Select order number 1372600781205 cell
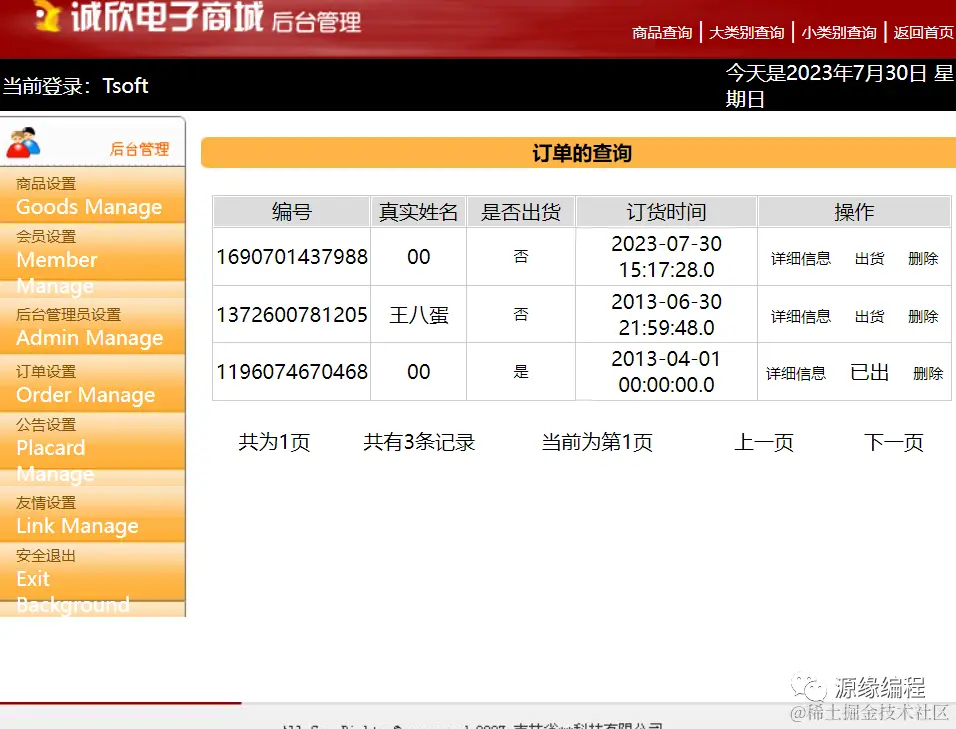Viewport: 956px width, 729px height. click(x=291, y=315)
